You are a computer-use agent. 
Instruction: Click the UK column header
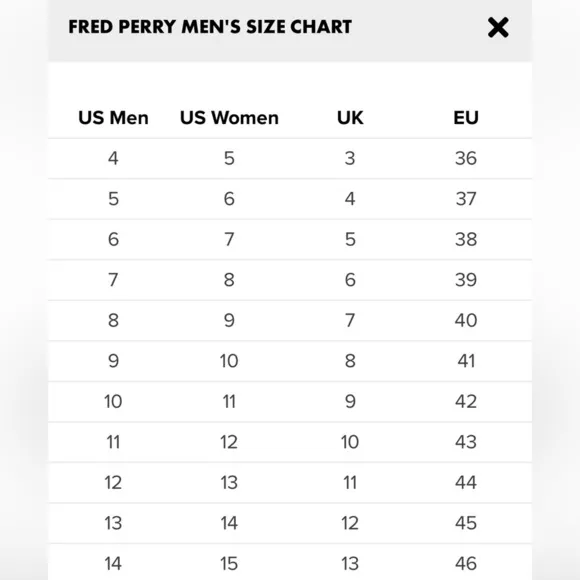click(x=350, y=118)
